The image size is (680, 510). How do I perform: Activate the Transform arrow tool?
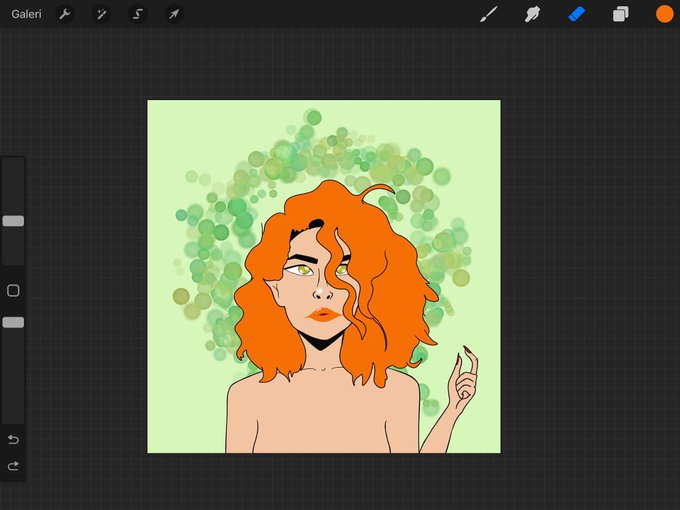point(174,14)
